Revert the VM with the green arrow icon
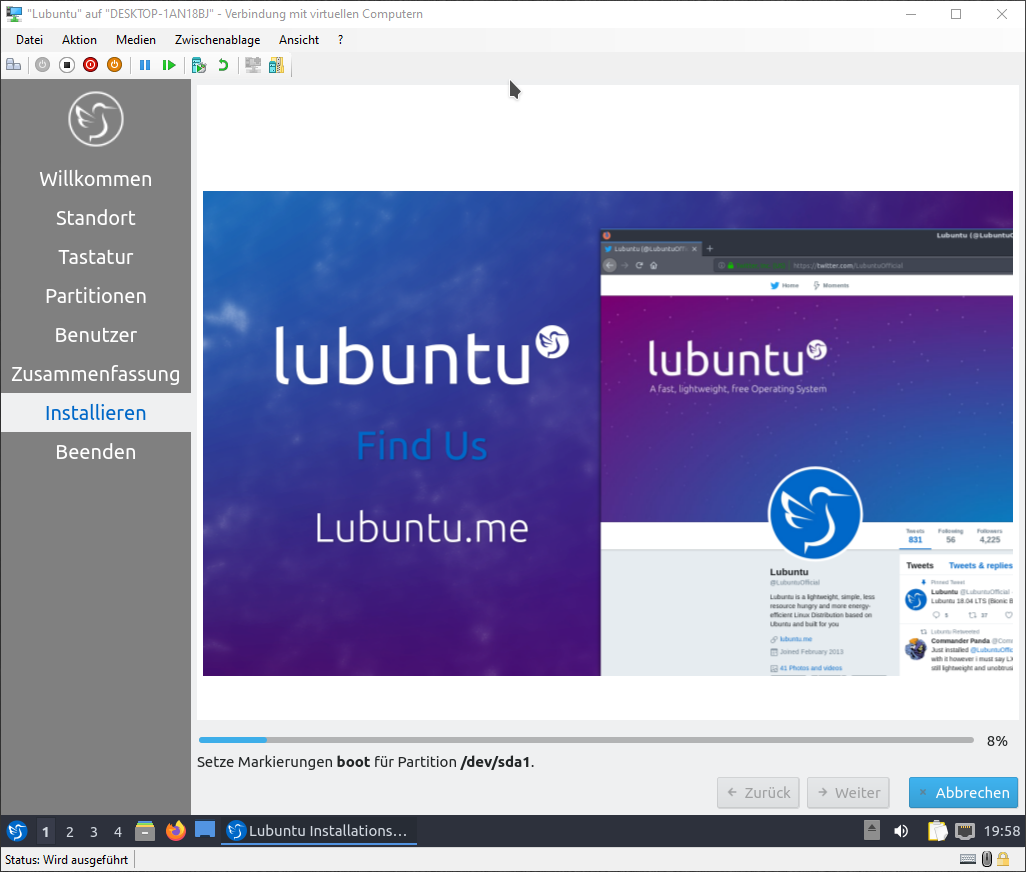The height and width of the screenshot is (872, 1026). pyautogui.click(x=223, y=65)
